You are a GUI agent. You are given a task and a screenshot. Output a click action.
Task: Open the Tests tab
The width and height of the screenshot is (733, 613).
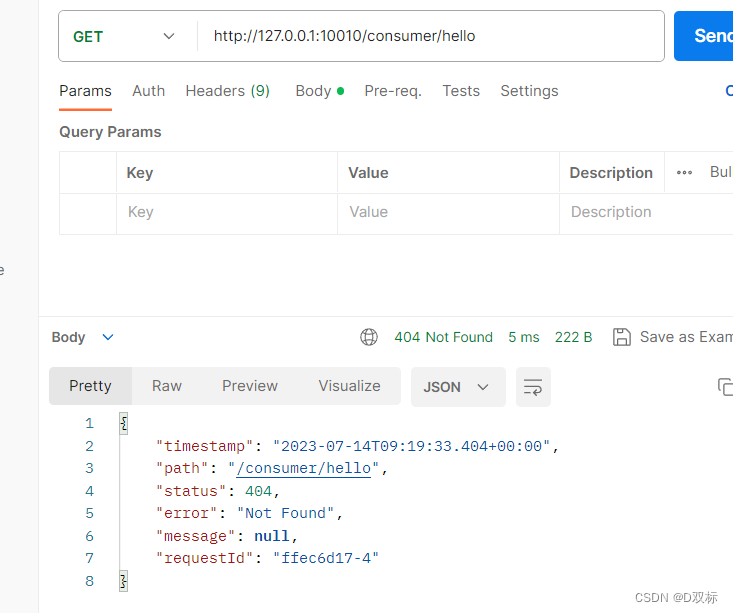(461, 91)
